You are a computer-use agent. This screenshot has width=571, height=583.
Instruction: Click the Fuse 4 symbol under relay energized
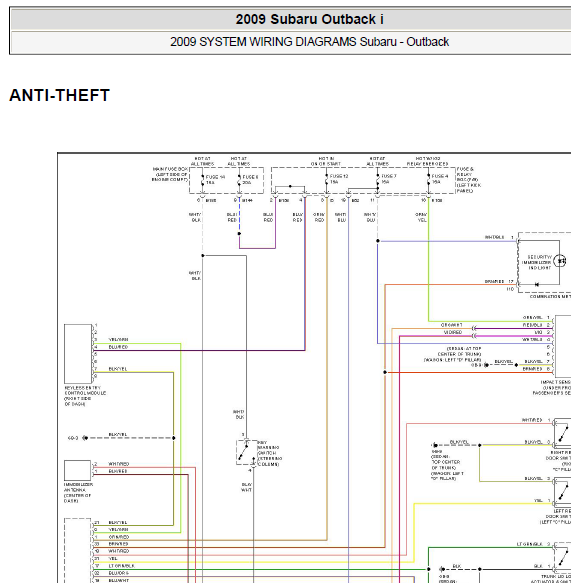point(429,180)
